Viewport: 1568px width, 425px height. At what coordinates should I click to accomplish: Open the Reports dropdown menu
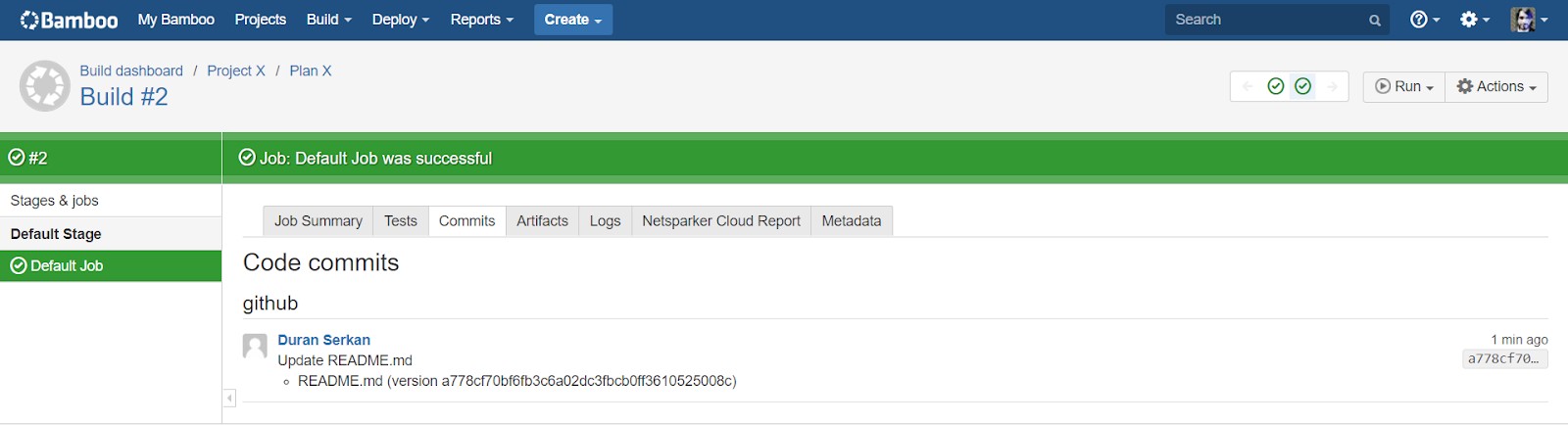click(481, 20)
